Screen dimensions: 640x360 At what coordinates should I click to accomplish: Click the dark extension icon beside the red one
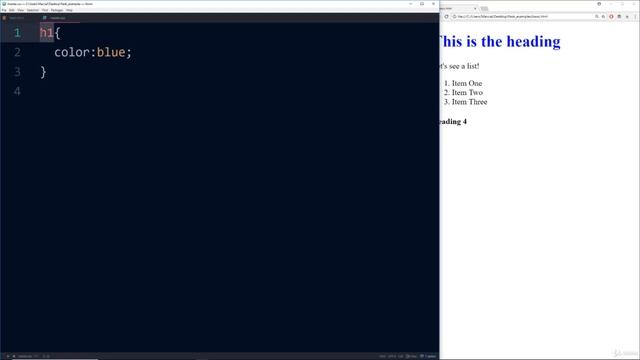pos(619,17)
